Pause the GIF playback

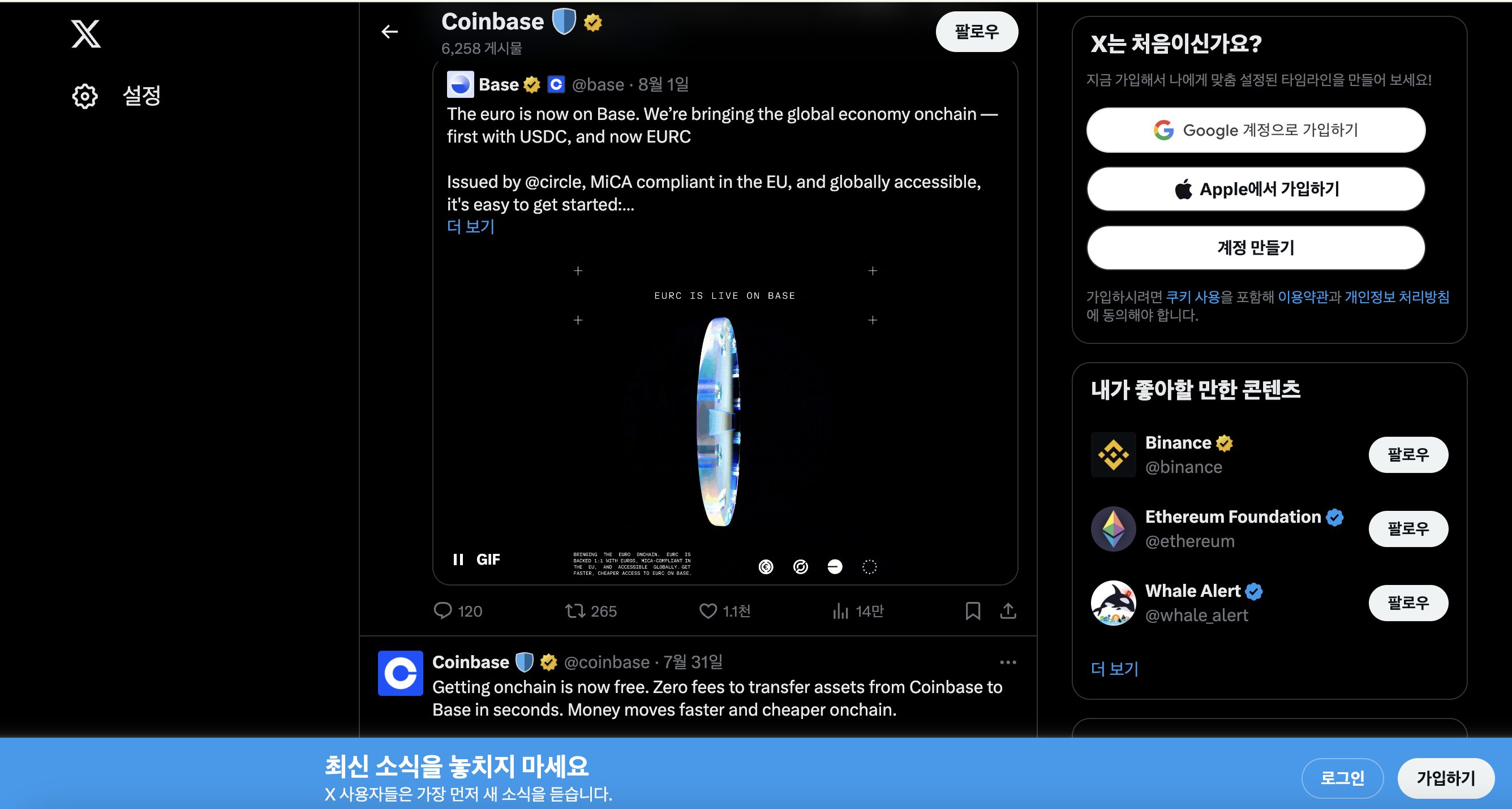(x=458, y=559)
